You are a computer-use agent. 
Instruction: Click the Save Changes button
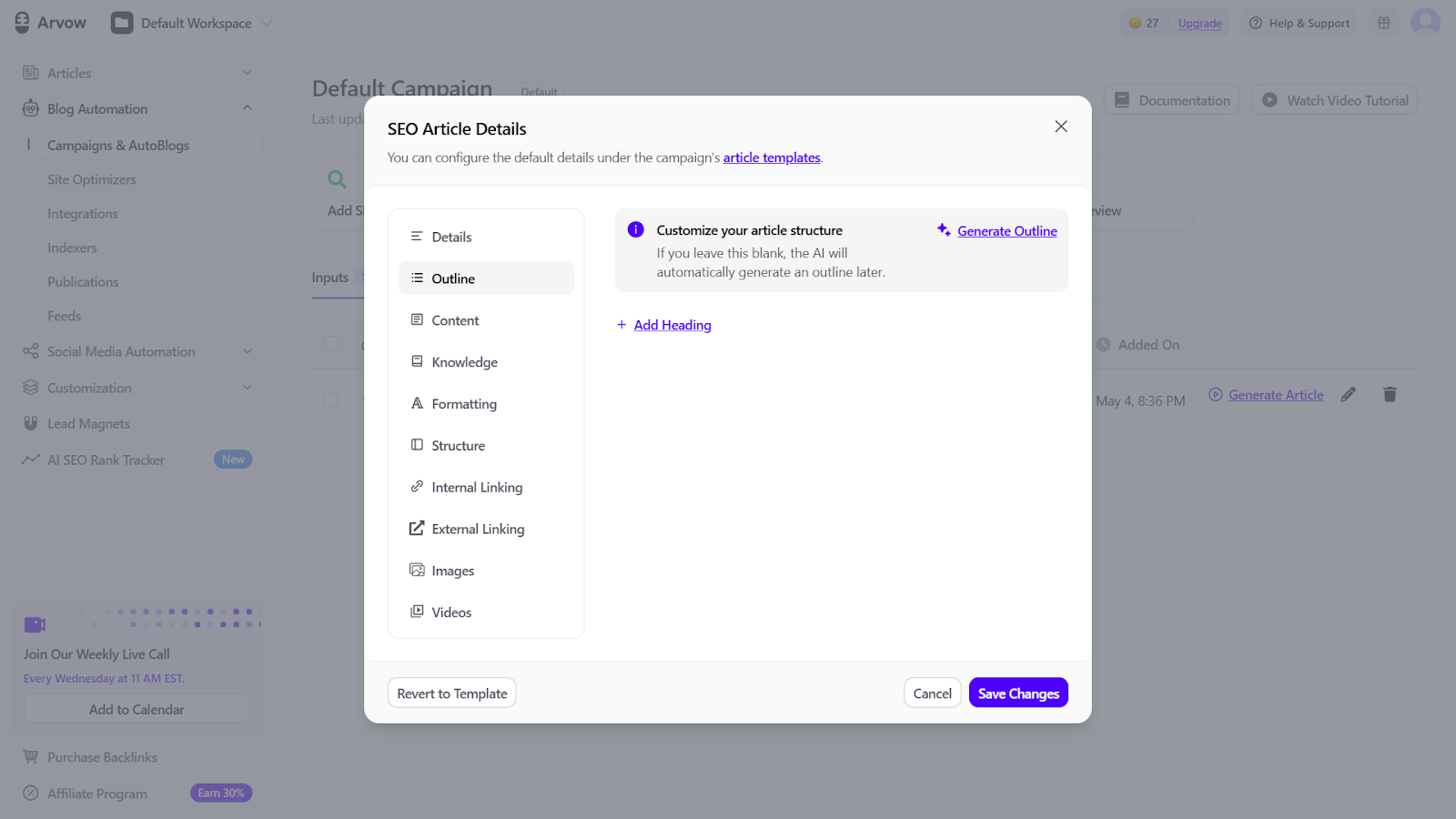pos(1018,693)
